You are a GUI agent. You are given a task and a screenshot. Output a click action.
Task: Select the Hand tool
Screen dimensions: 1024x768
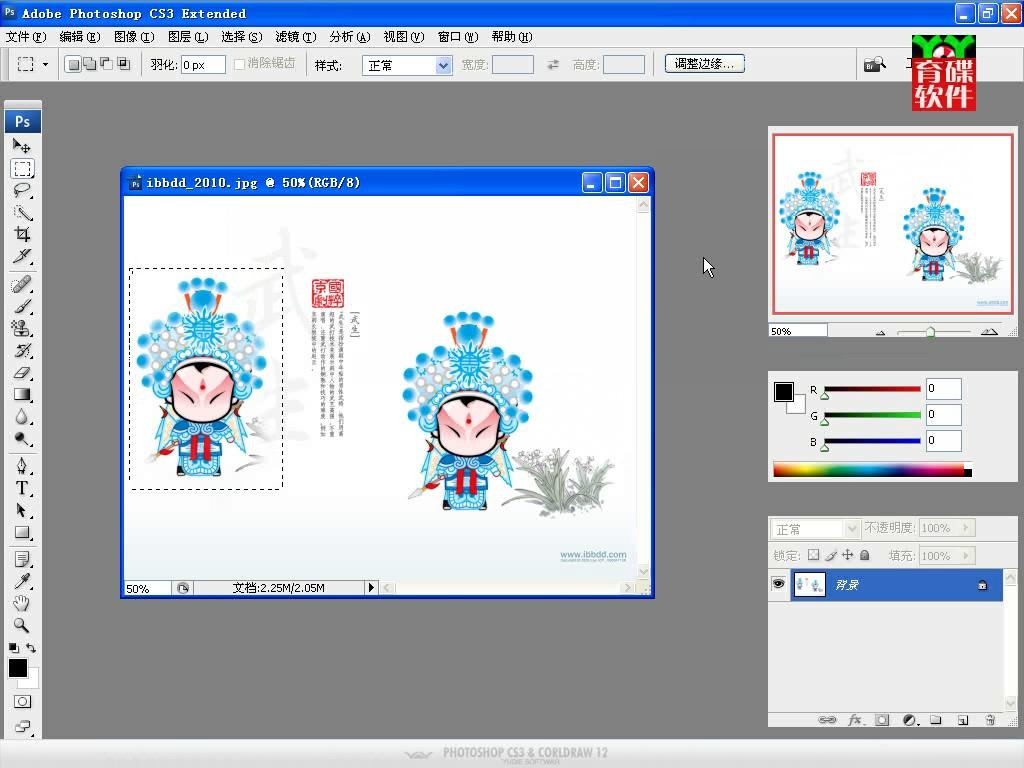pyautogui.click(x=22, y=603)
